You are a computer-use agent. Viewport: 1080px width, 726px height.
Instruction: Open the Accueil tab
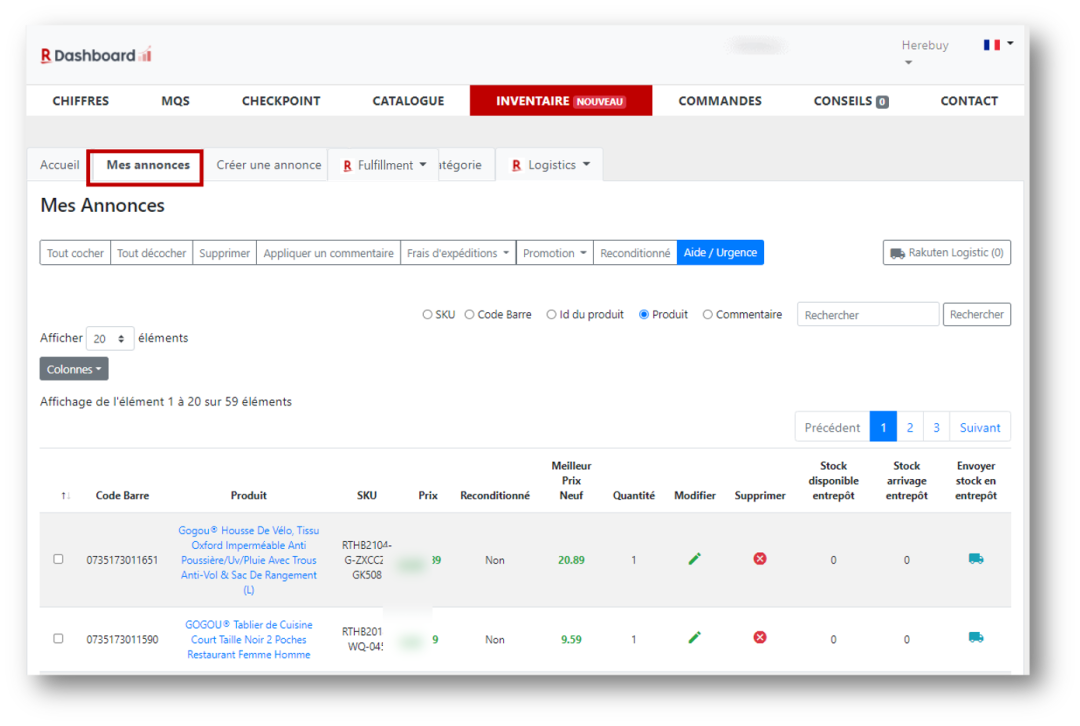click(x=58, y=164)
